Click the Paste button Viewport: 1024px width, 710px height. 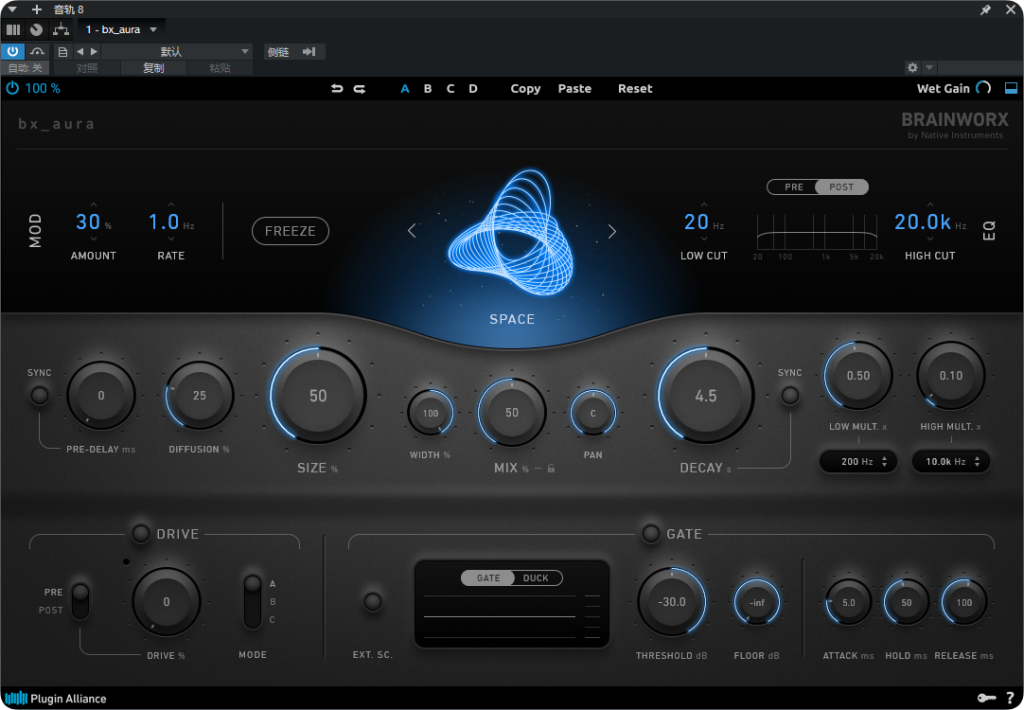click(x=575, y=88)
